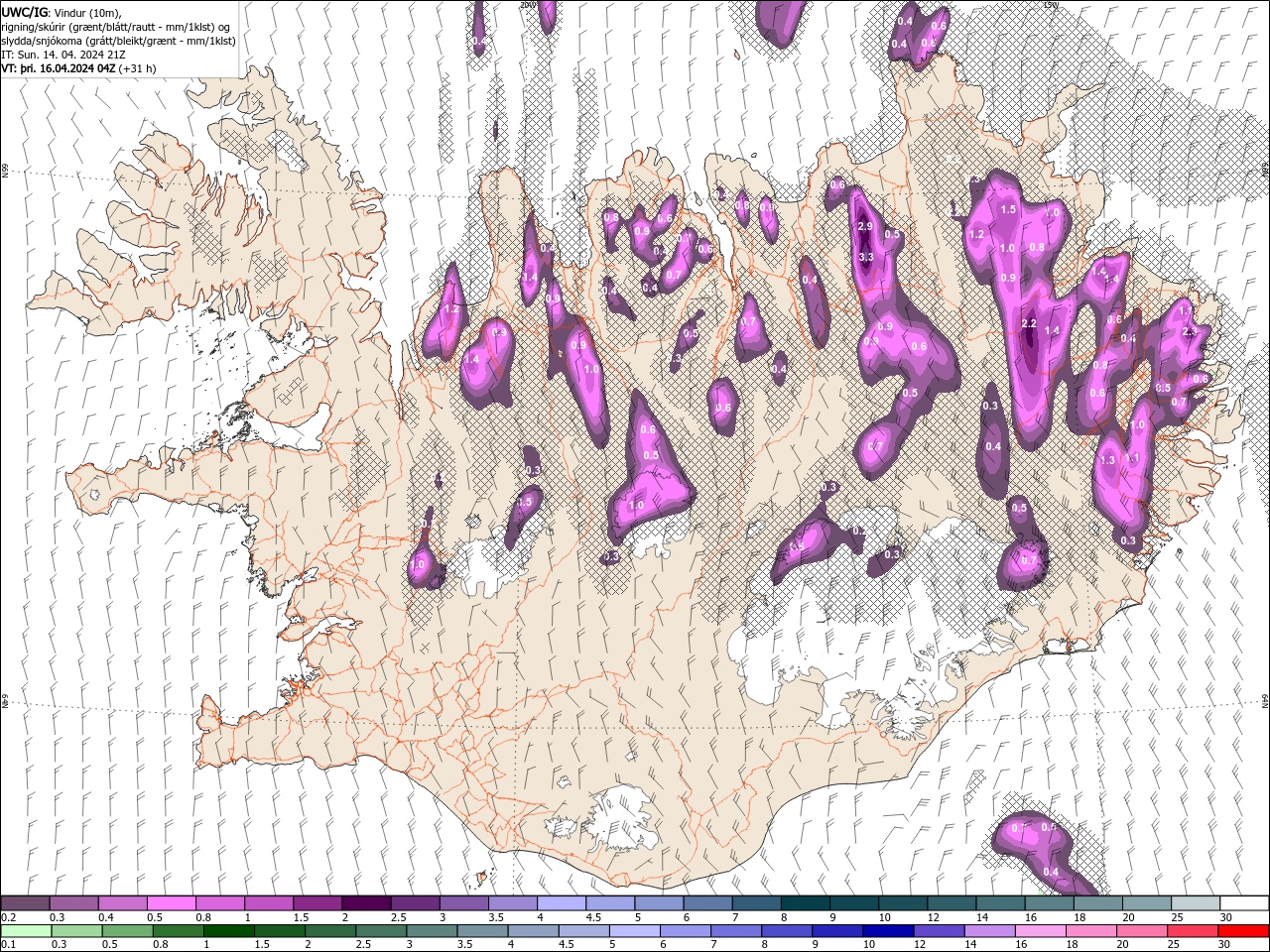Click the 'rigning/skúrir' legend description line
1270x952 pixels.
pyautogui.click(x=117, y=27)
